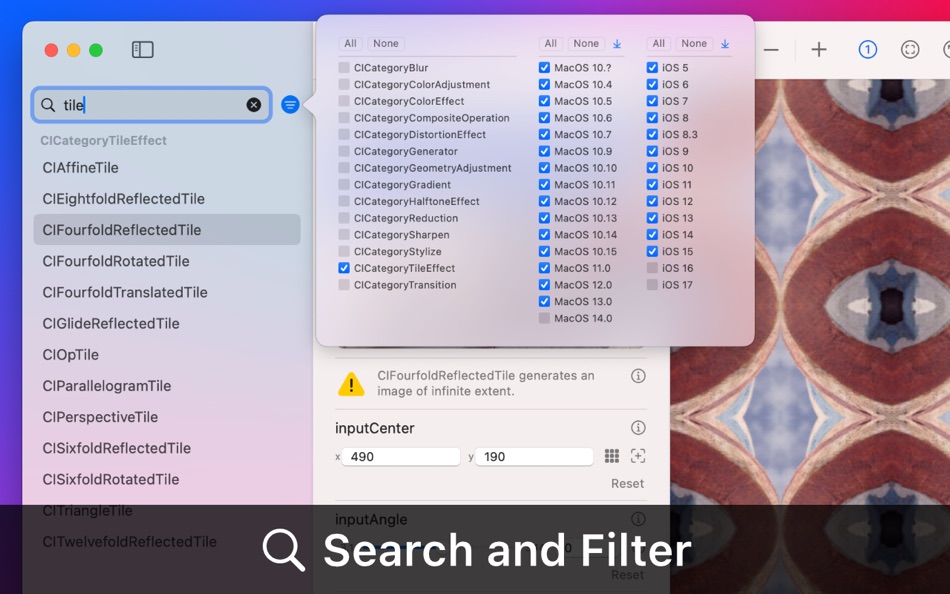950x594 pixels.
Task: Select CISixfoldRotatedTile filter
Action: pyautogui.click(x=167, y=479)
